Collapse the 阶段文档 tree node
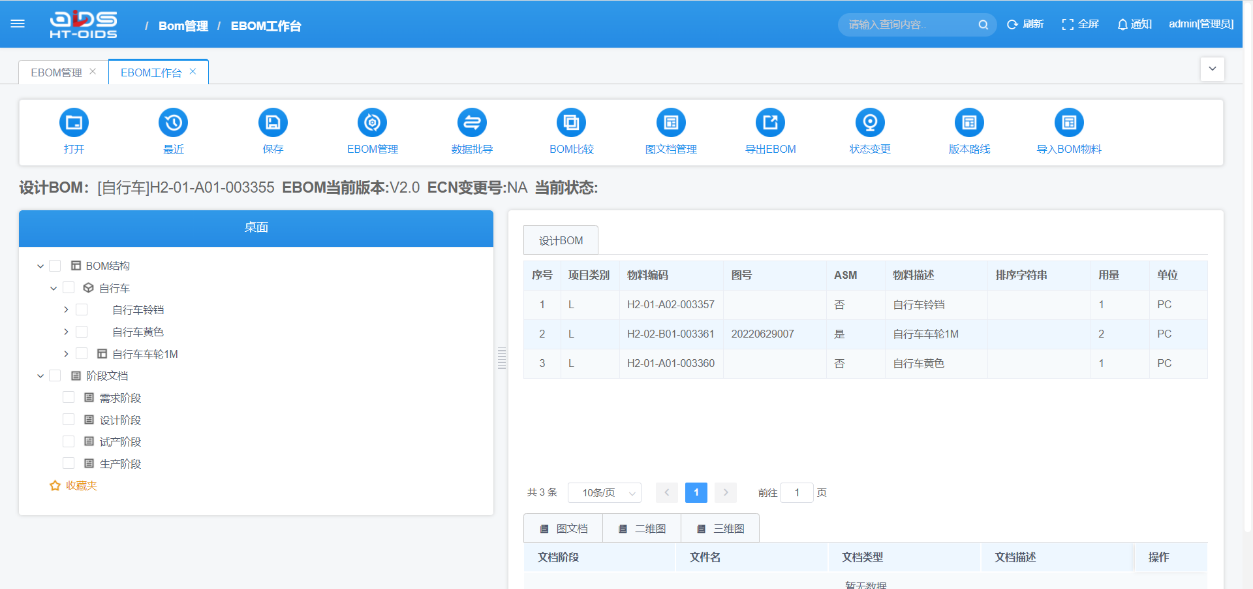 click(x=40, y=376)
